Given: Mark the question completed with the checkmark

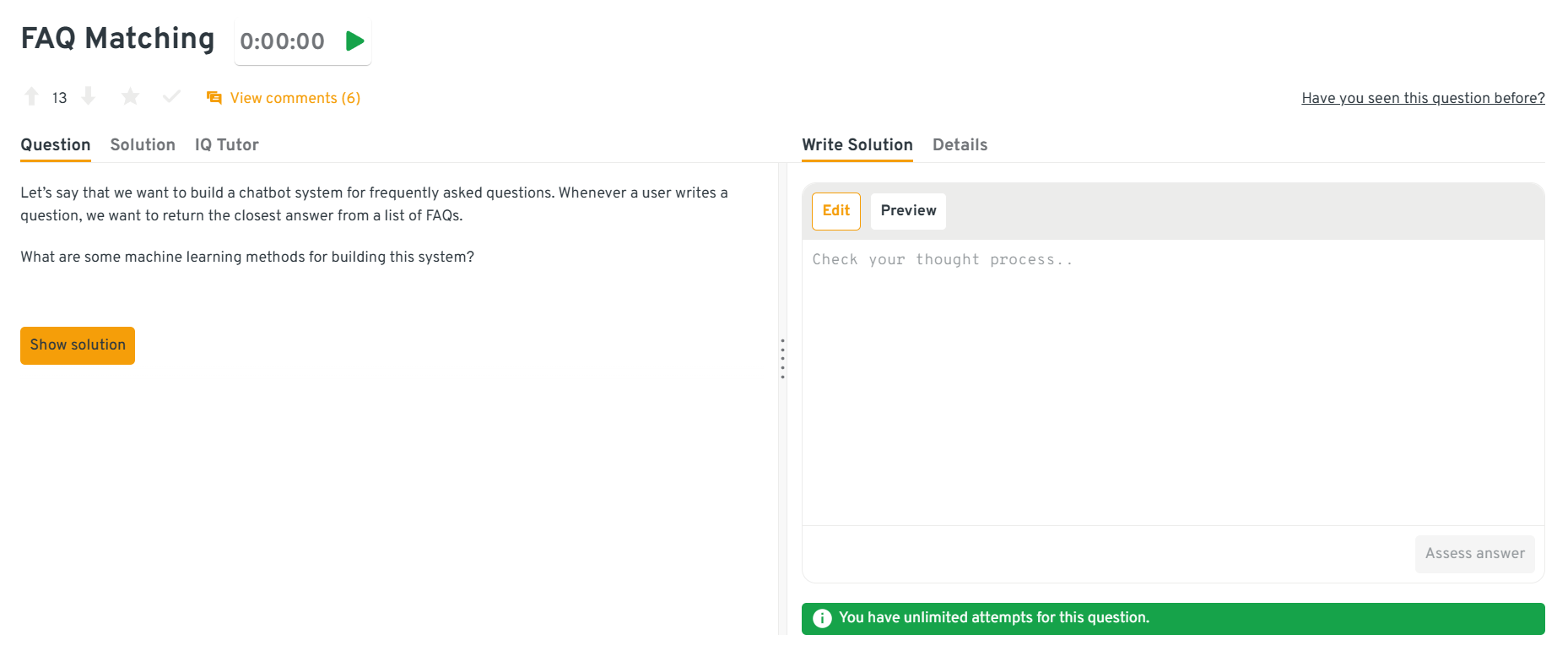Looking at the screenshot, I should (171, 97).
